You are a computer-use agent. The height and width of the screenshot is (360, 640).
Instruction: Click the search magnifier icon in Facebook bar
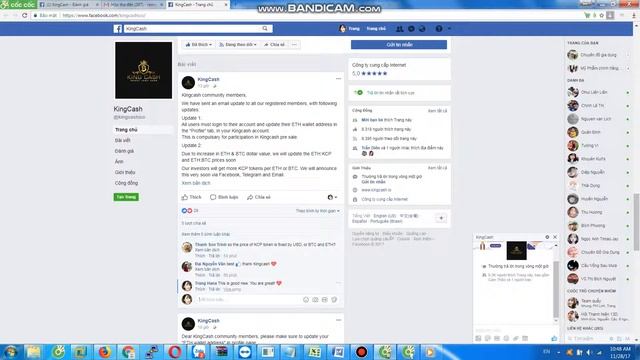coord(265,29)
